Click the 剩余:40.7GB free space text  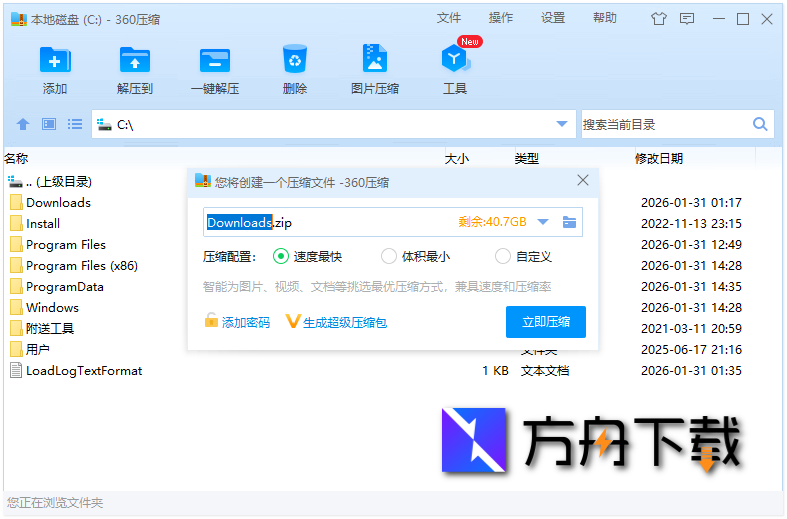click(492, 222)
